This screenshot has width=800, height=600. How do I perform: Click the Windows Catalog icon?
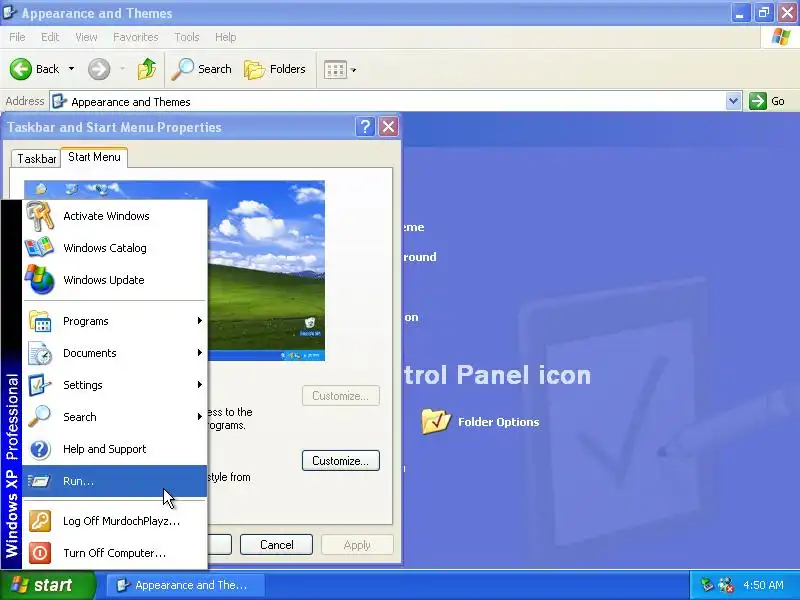pyautogui.click(x=39, y=248)
